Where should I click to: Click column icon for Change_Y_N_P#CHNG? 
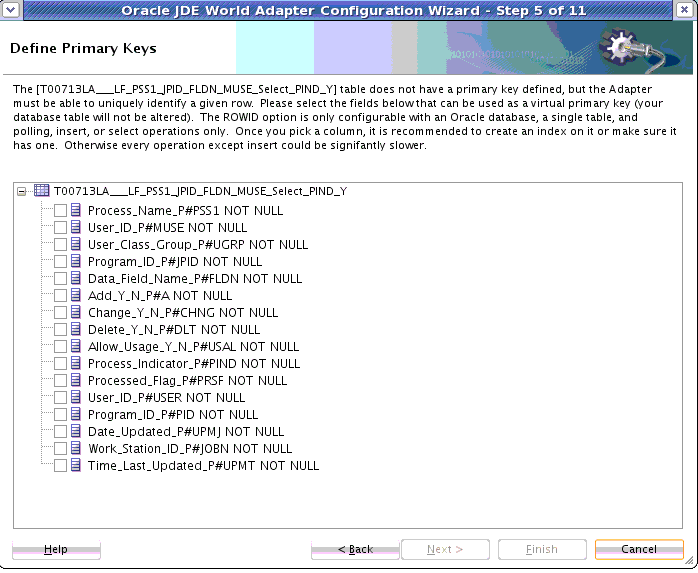click(76, 312)
